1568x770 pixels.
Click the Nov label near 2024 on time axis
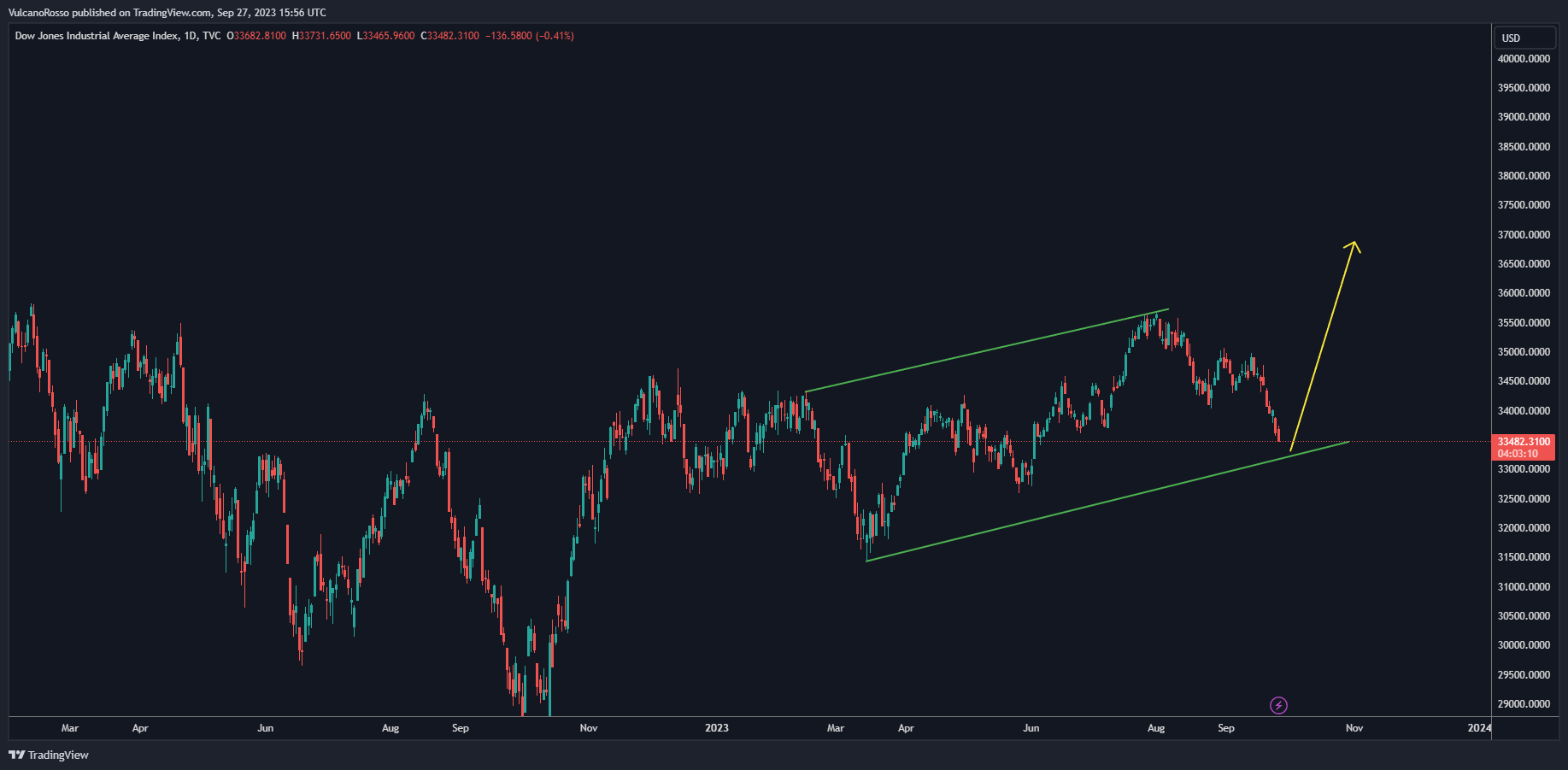pyautogui.click(x=1354, y=728)
